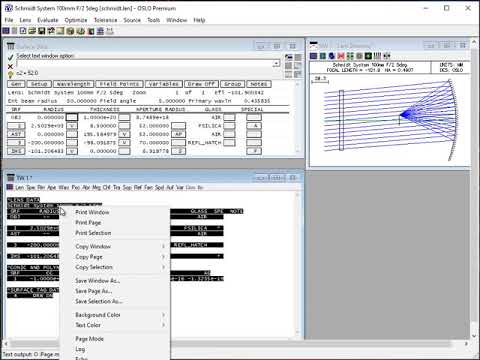
Task: Click the gray square icon in graphics toolbar
Action: tap(359, 56)
